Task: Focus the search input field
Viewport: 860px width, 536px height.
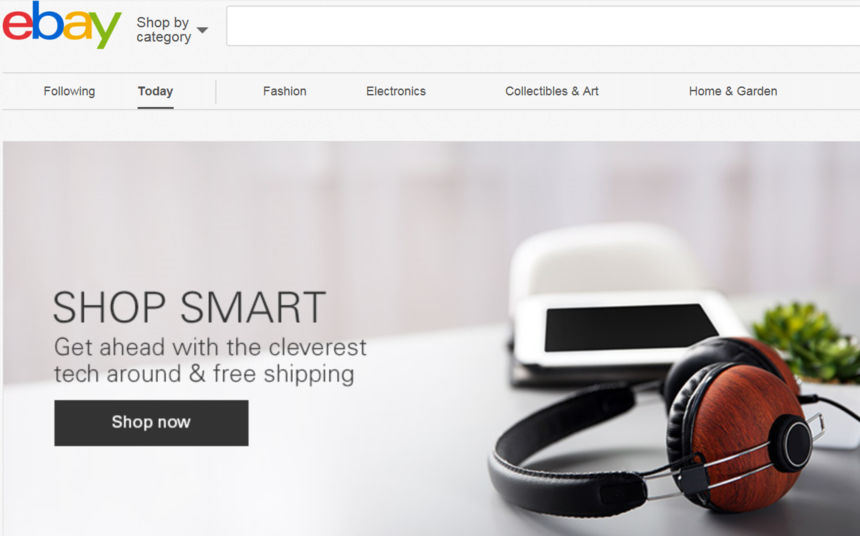Action: click(x=543, y=26)
